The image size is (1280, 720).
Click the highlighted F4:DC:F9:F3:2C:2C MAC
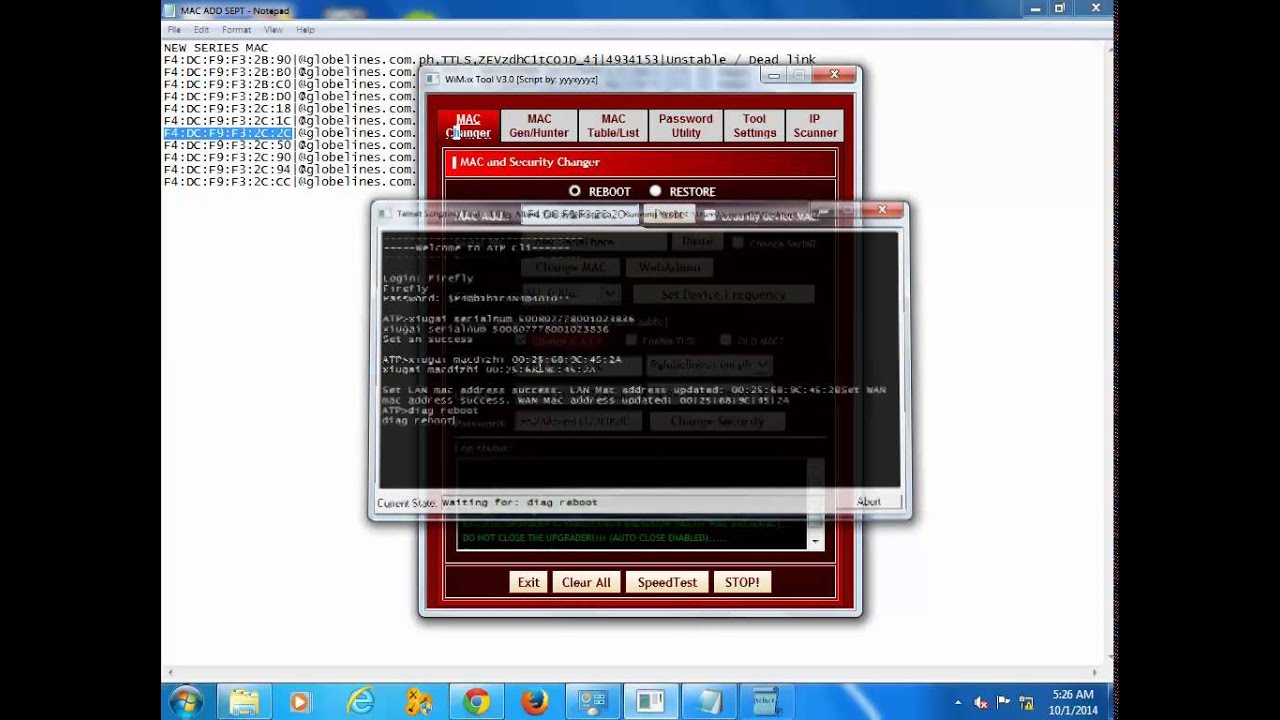[227, 133]
